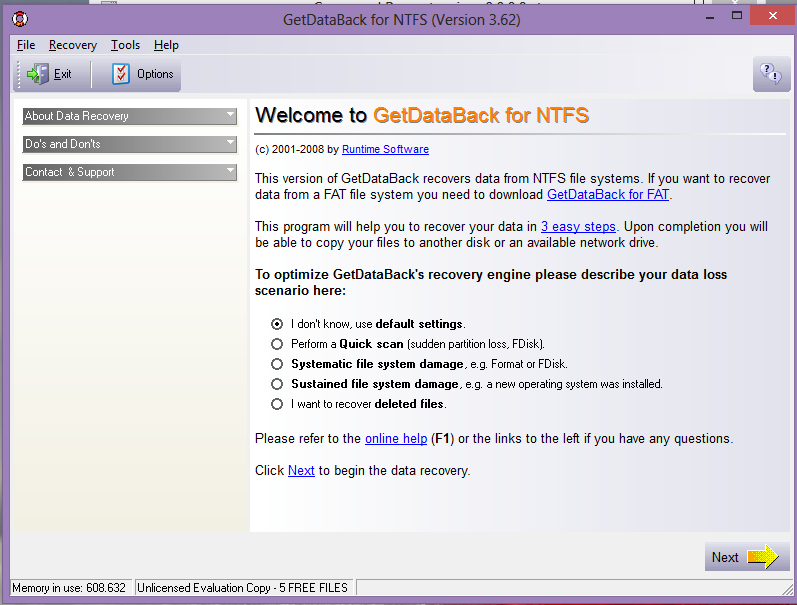Maximize the GetDataBack window

[x=737, y=16]
